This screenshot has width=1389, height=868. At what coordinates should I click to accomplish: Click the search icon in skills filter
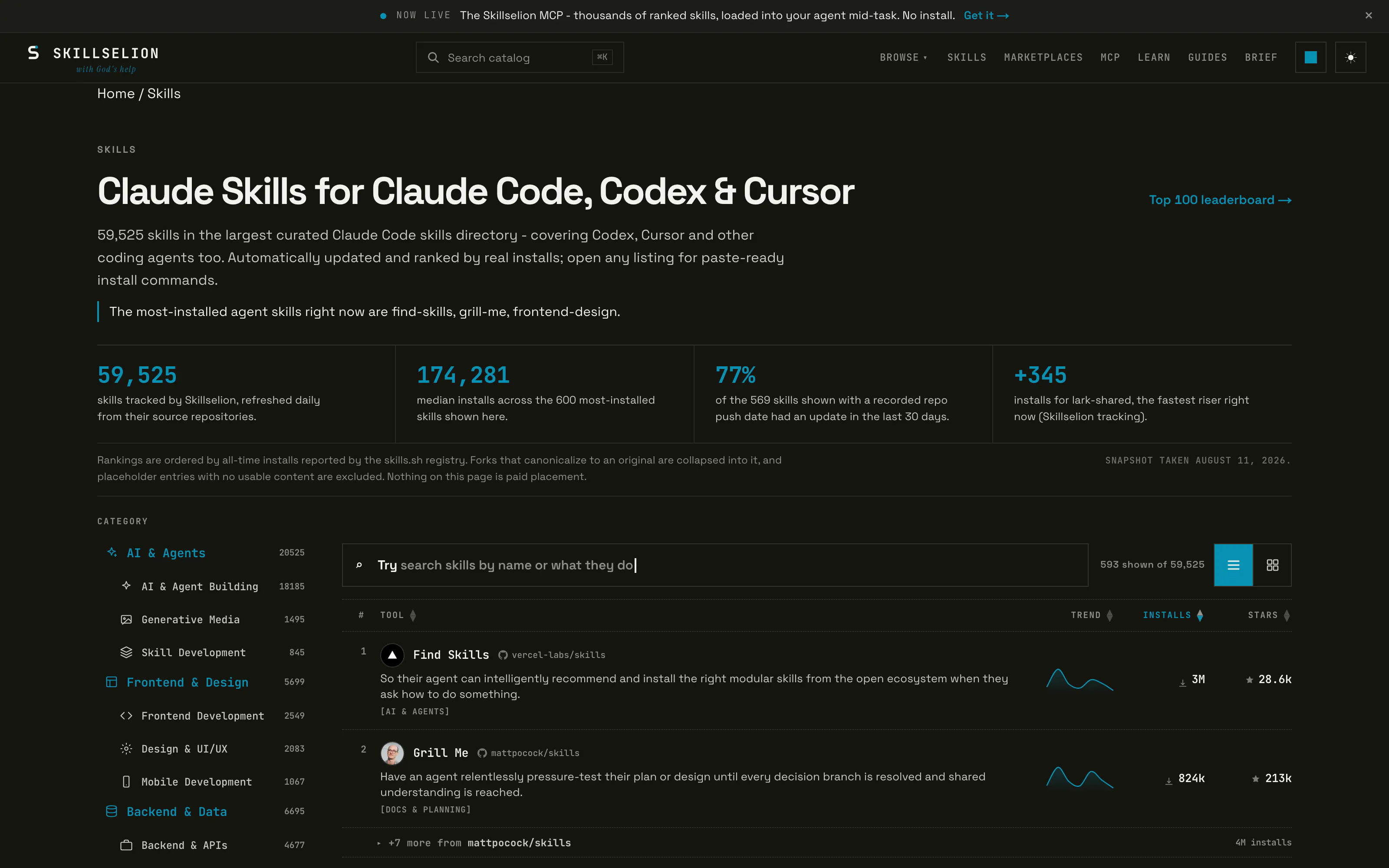pyautogui.click(x=359, y=566)
